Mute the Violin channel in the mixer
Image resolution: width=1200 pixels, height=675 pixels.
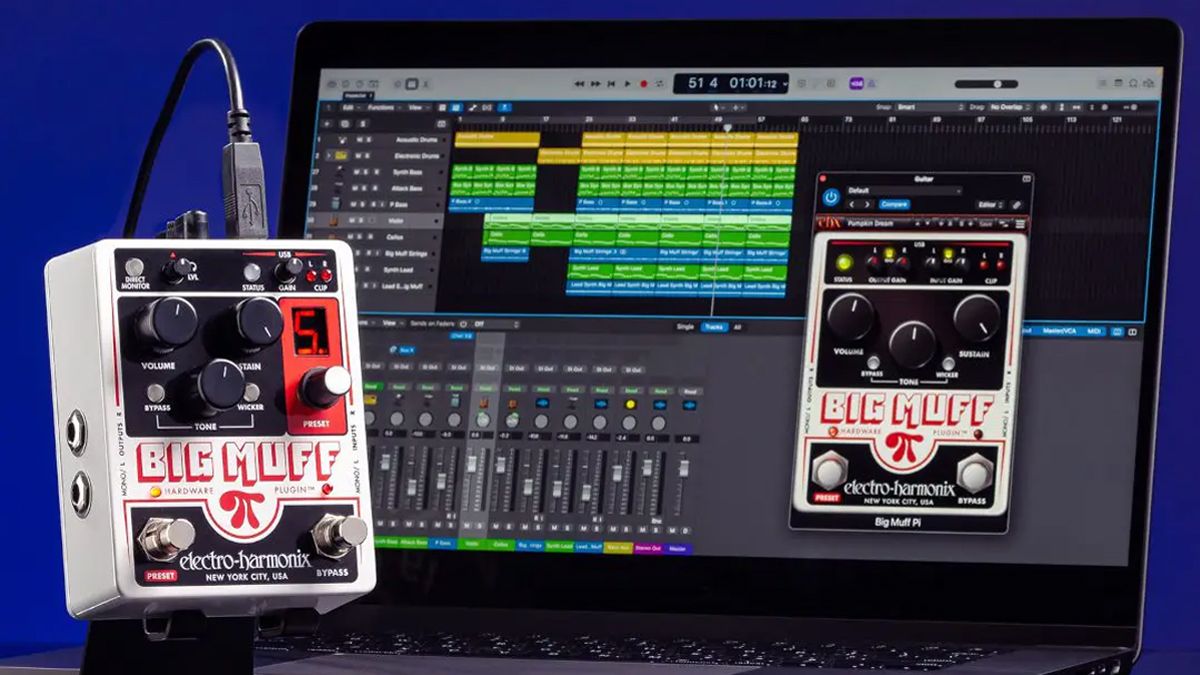coord(466,524)
